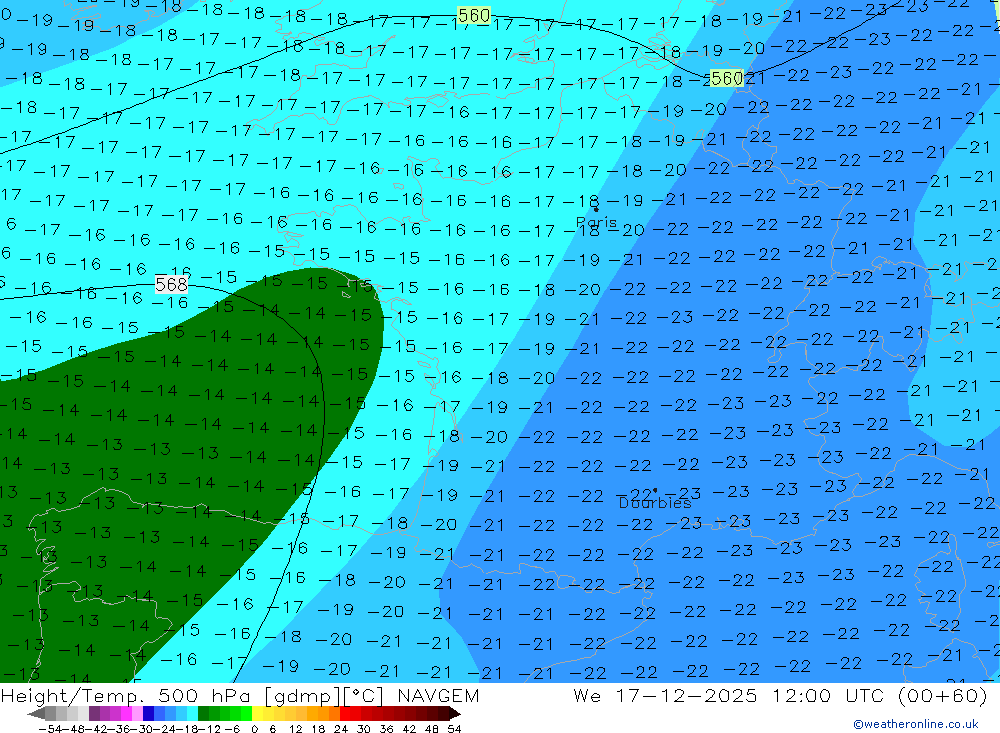
Task: Click the Height/Temp. 500 hPa title text
Action: pos(127,695)
